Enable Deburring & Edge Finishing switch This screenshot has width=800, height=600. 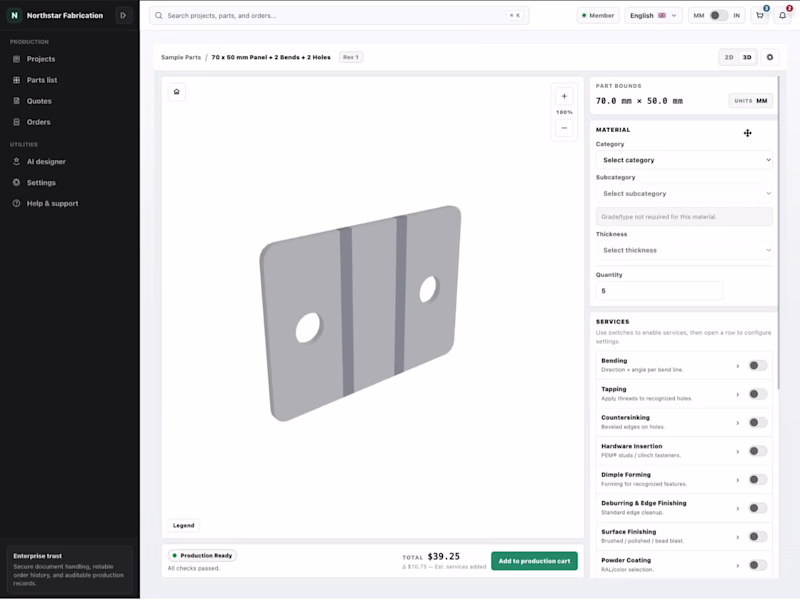tap(758, 508)
